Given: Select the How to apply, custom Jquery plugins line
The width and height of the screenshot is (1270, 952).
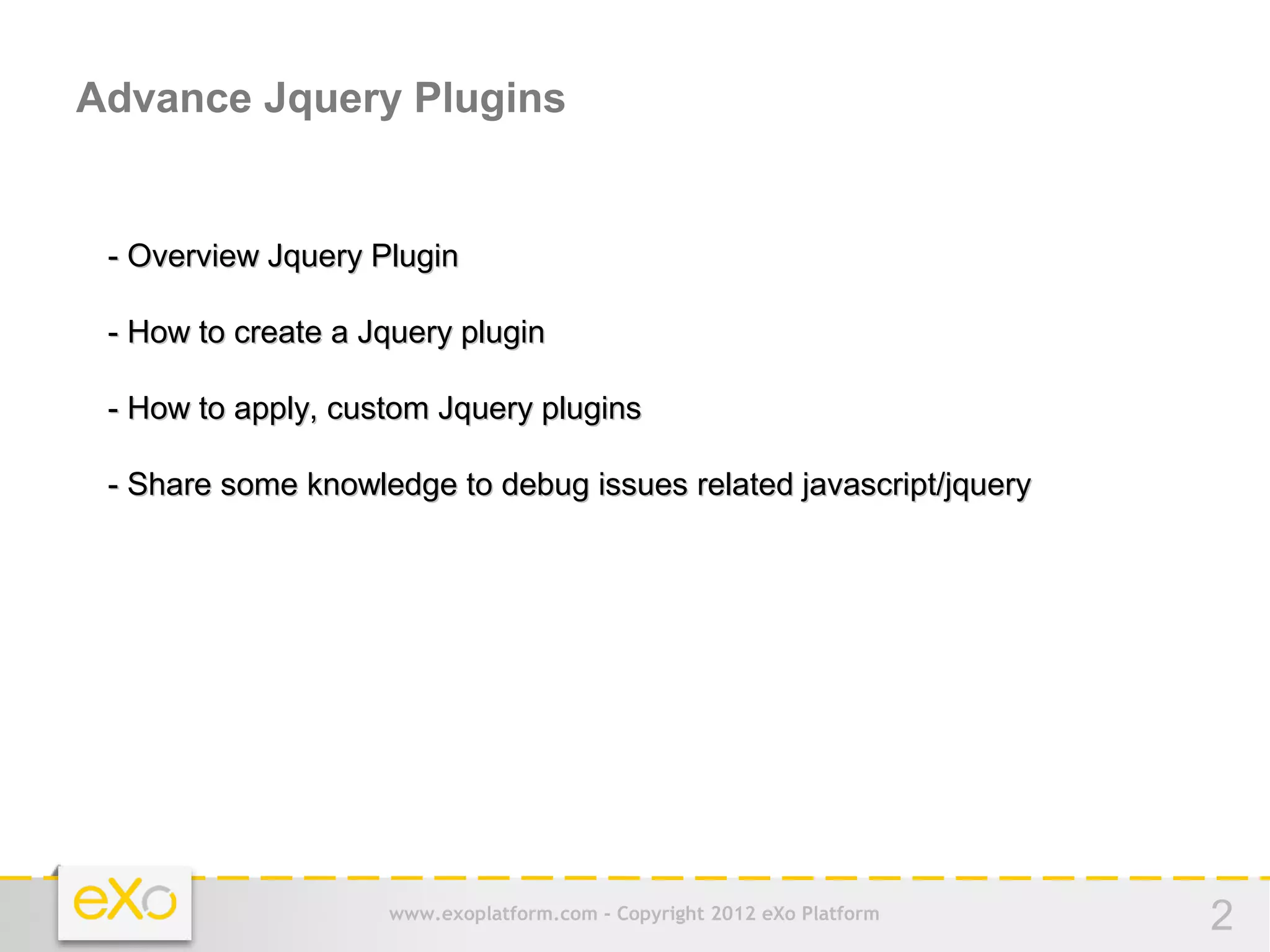Looking at the screenshot, I should point(375,408).
